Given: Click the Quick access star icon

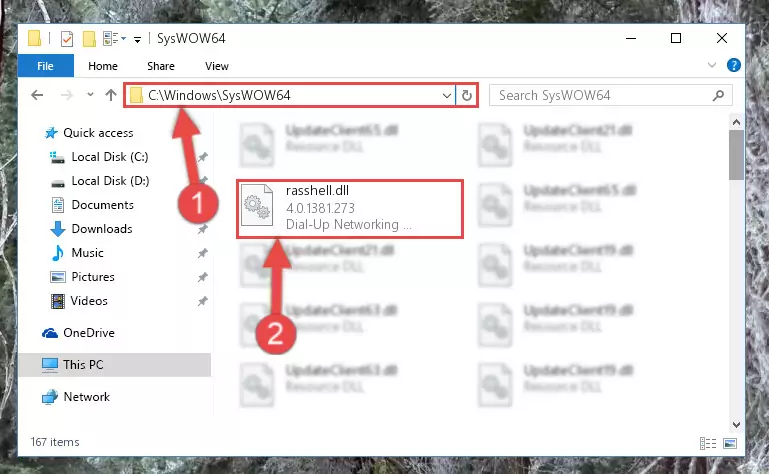Looking at the screenshot, I should 51,133.
